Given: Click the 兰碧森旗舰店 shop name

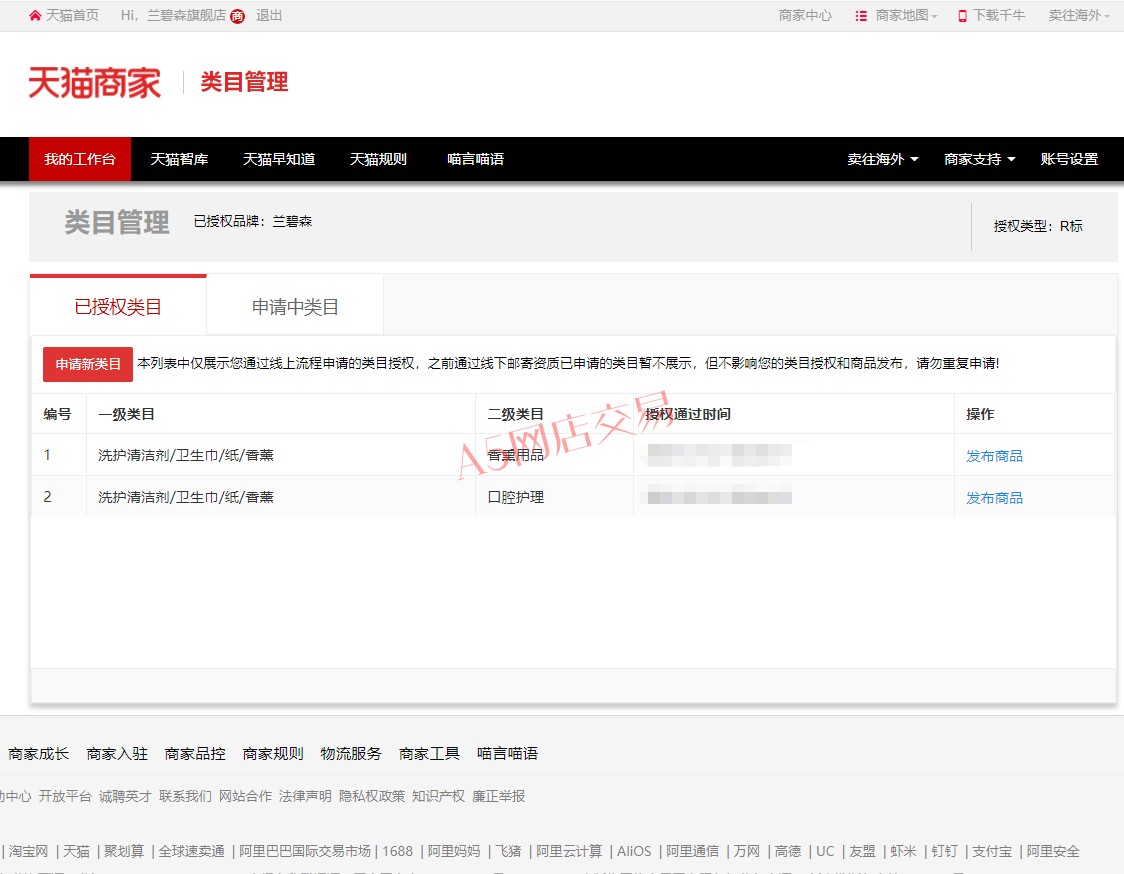Looking at the screenshot, I should tap(186, 16).
